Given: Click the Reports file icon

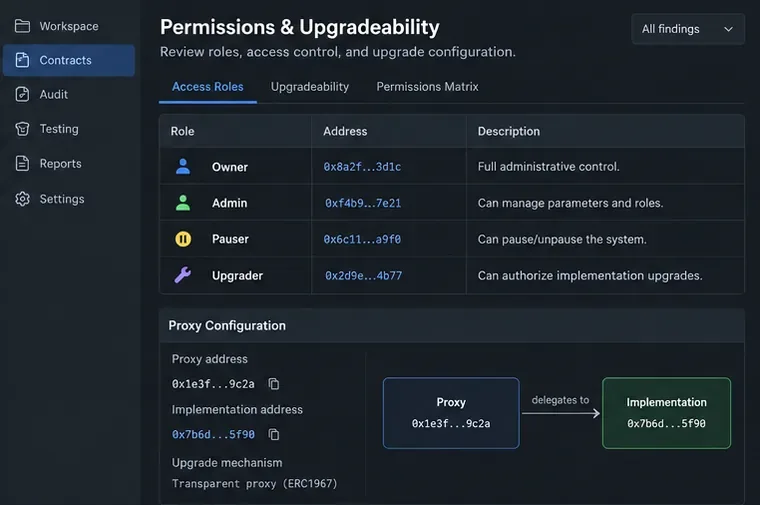Looking at the screenshot, I should (22, 163).
